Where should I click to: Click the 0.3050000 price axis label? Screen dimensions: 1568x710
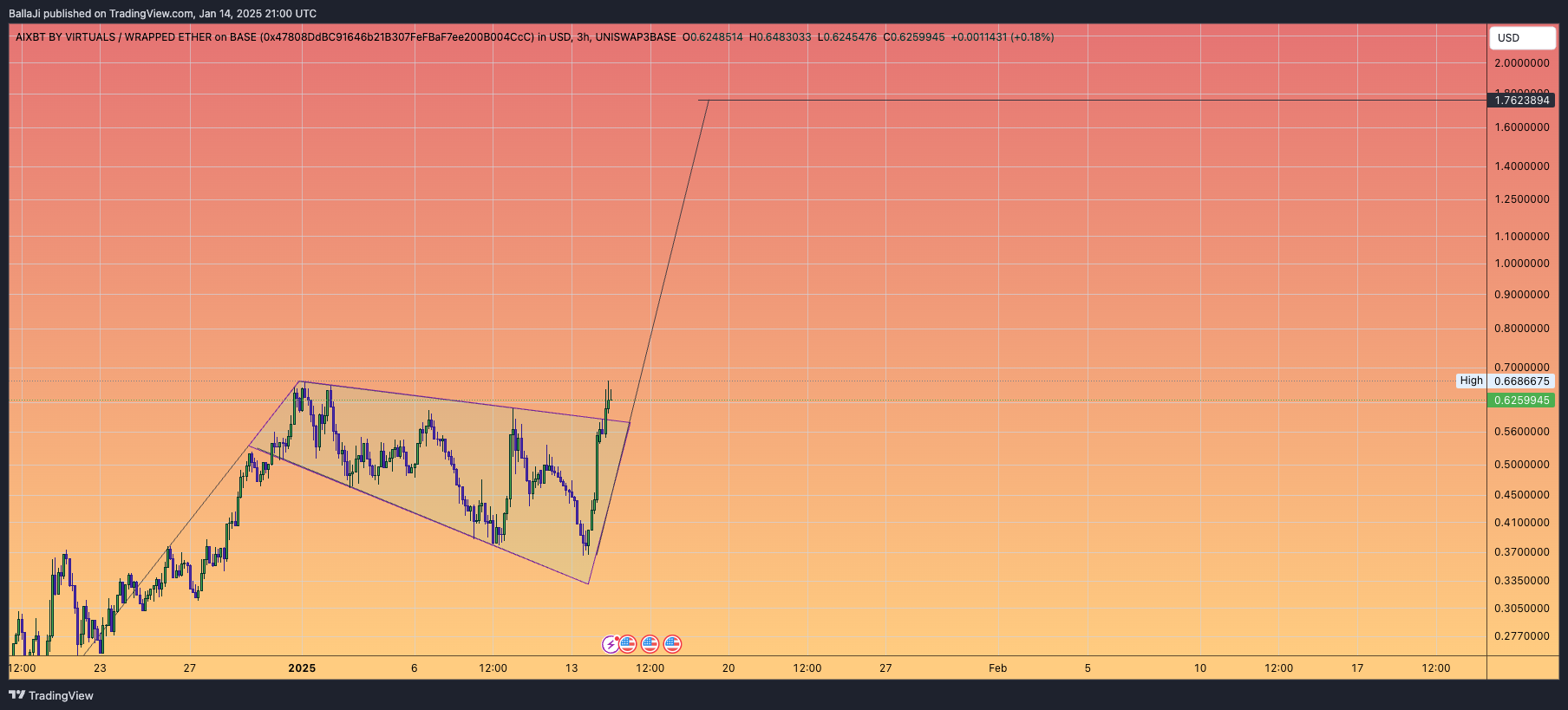click(1521, 609)
